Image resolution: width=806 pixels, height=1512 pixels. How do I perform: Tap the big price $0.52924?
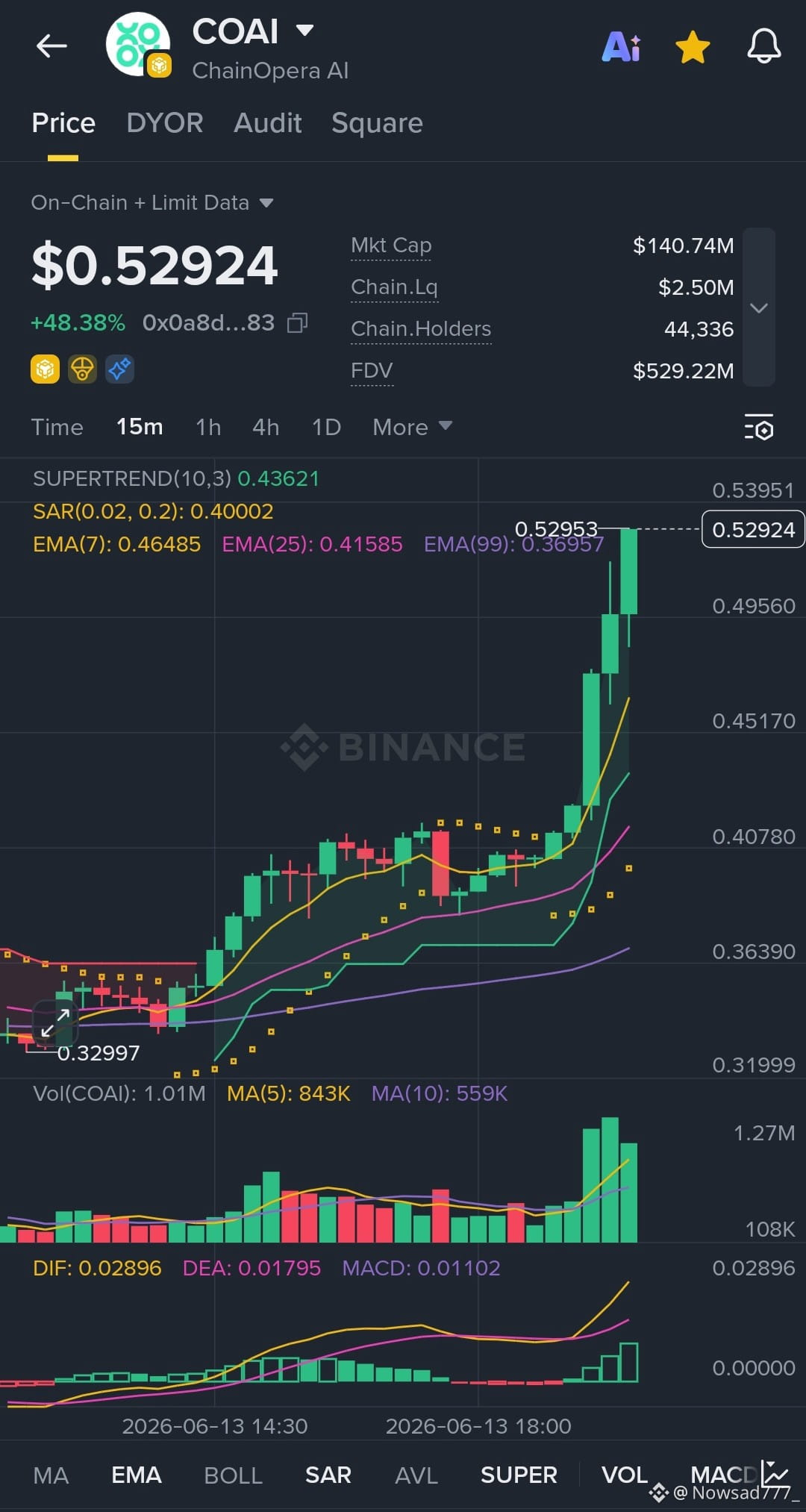coord(154,266)
